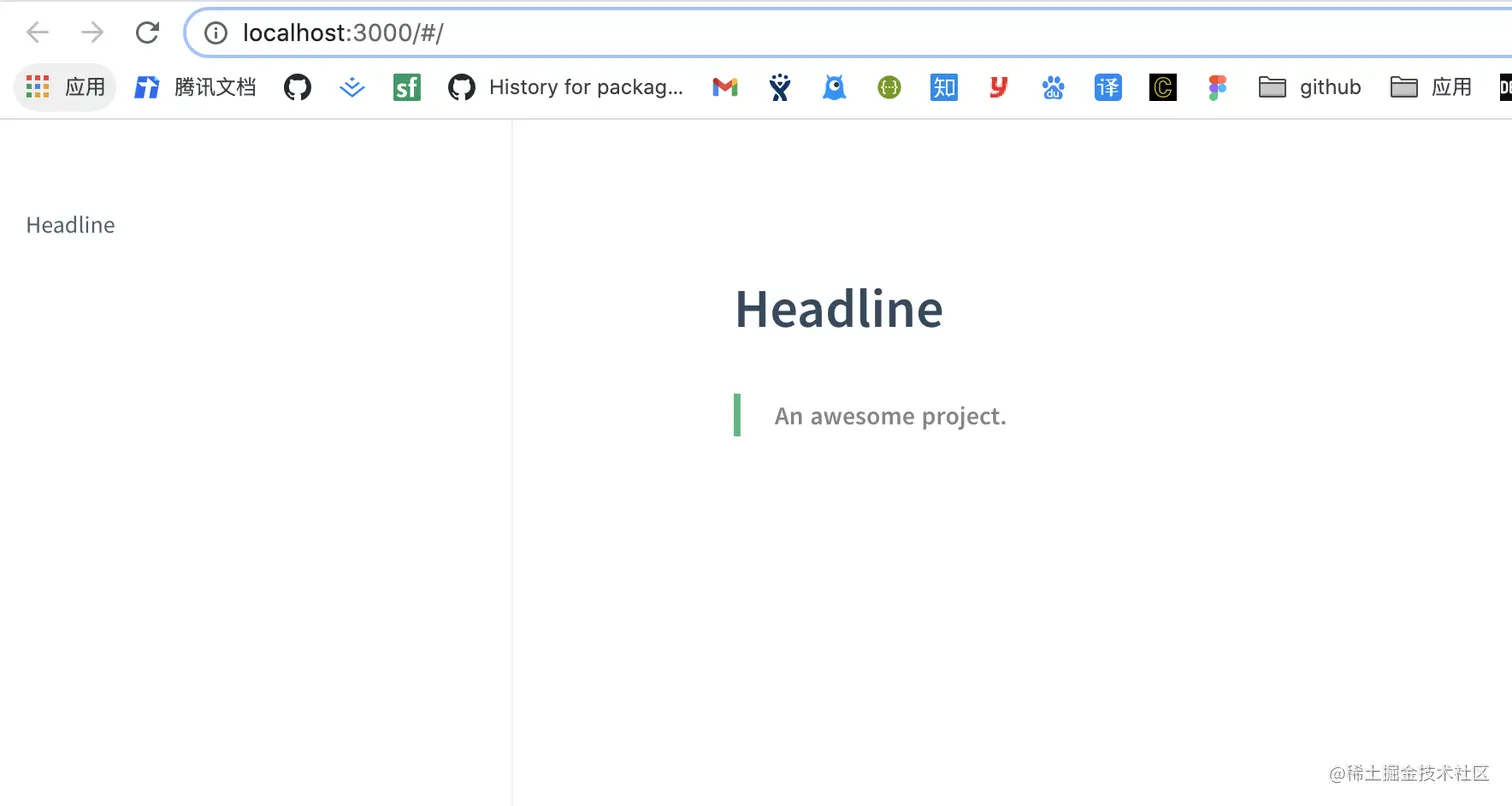Viewport: 1512px width, 806px height.
Task: Select Headline in the sidebar
Action: (x=70, y=225)
